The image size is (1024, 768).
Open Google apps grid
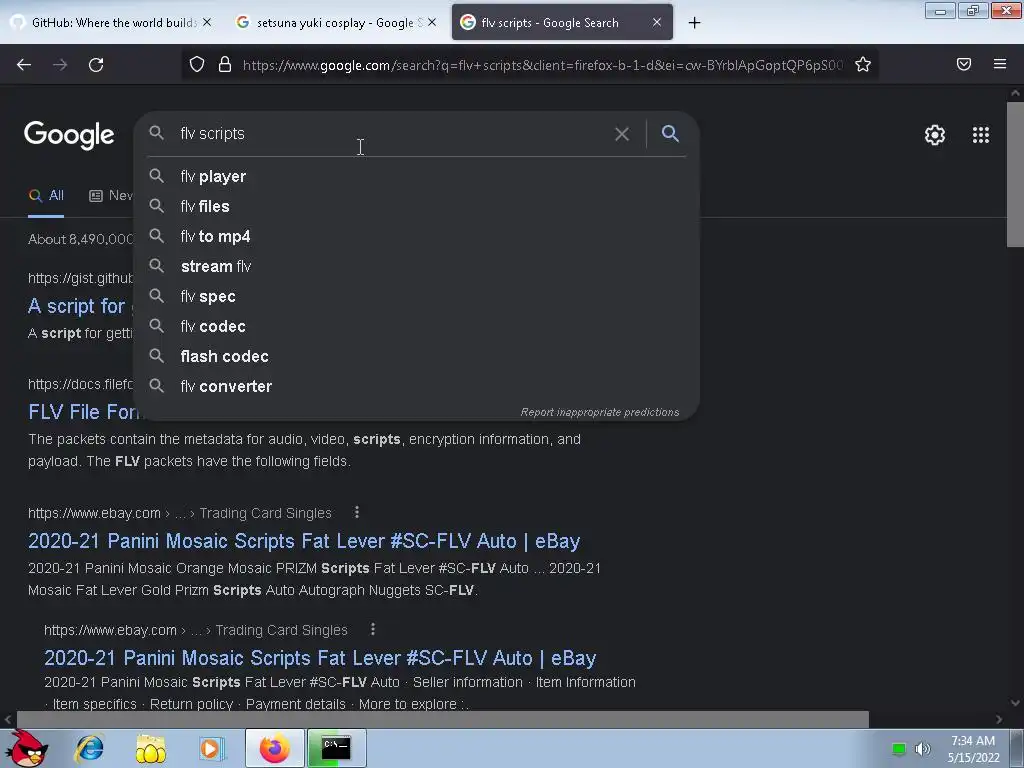pos(980,135)
